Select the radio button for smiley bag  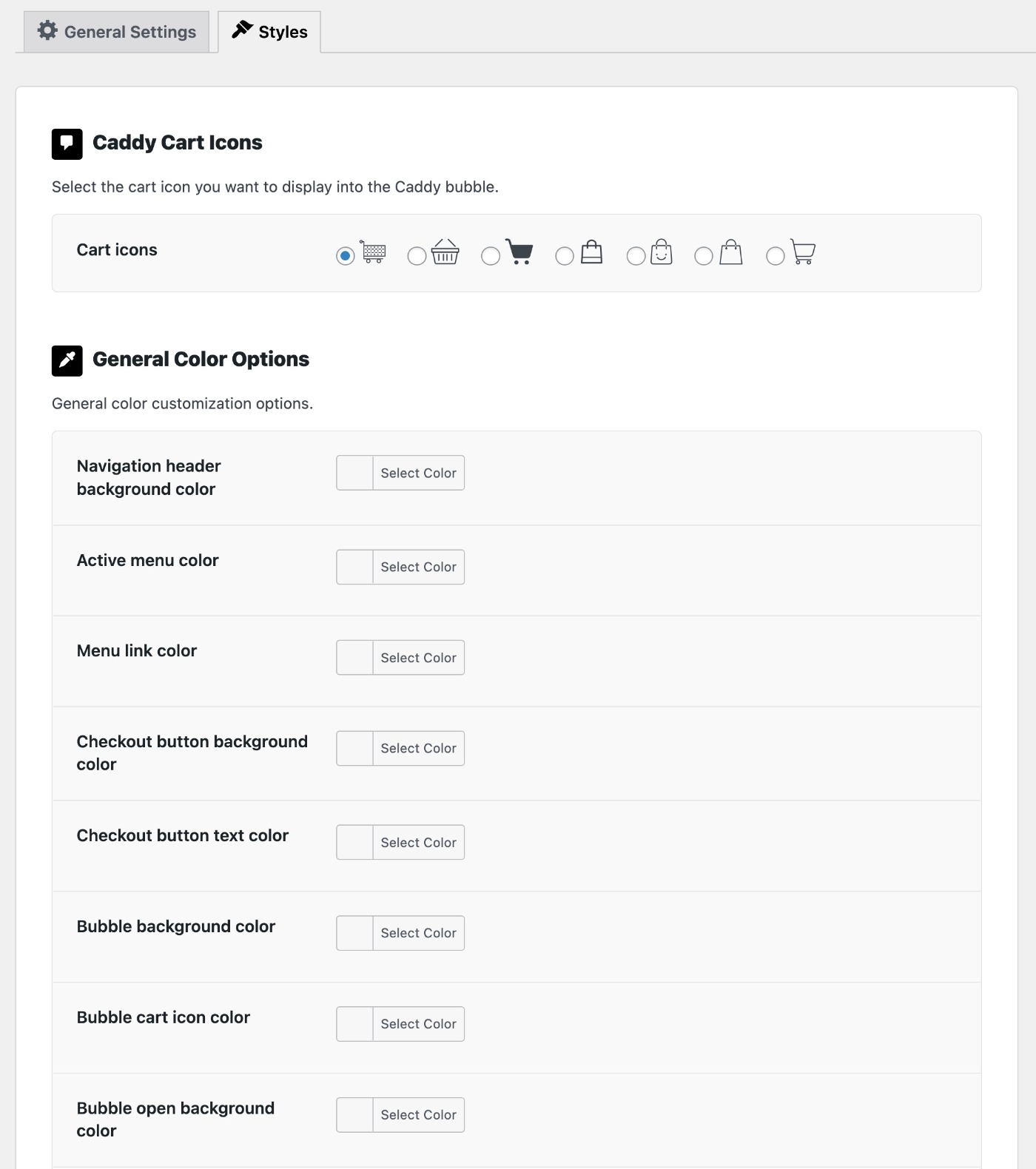636,256
